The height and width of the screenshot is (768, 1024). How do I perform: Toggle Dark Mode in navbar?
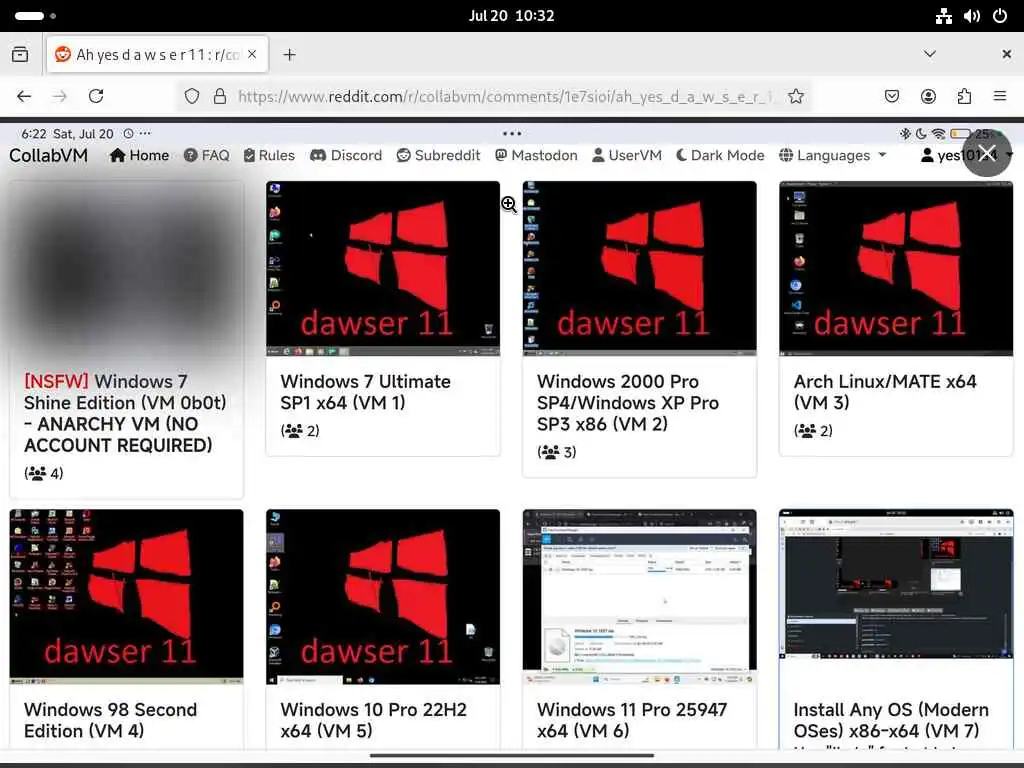coord(720,155)
